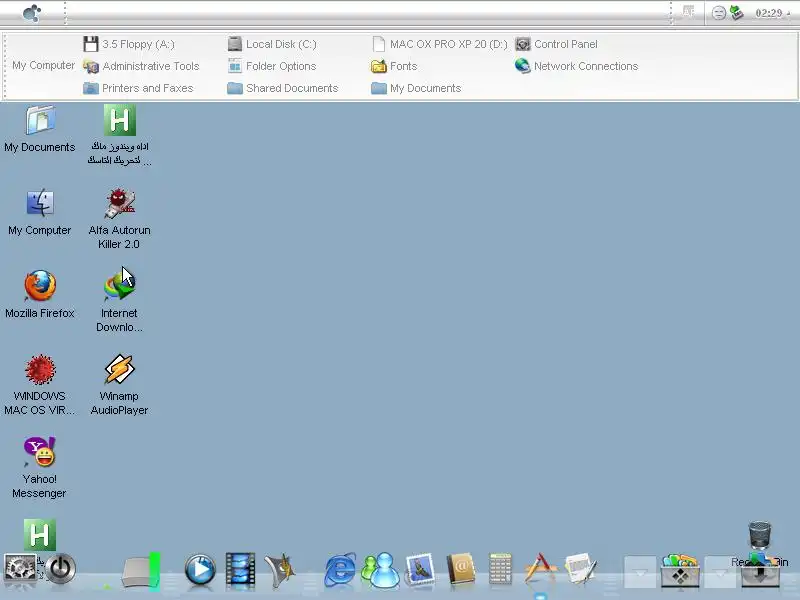Select Alfa Autorun Killer 2.0 icon
Viewport: 800px width, 600px height.
pyautogui.click(x=119, y=219)
